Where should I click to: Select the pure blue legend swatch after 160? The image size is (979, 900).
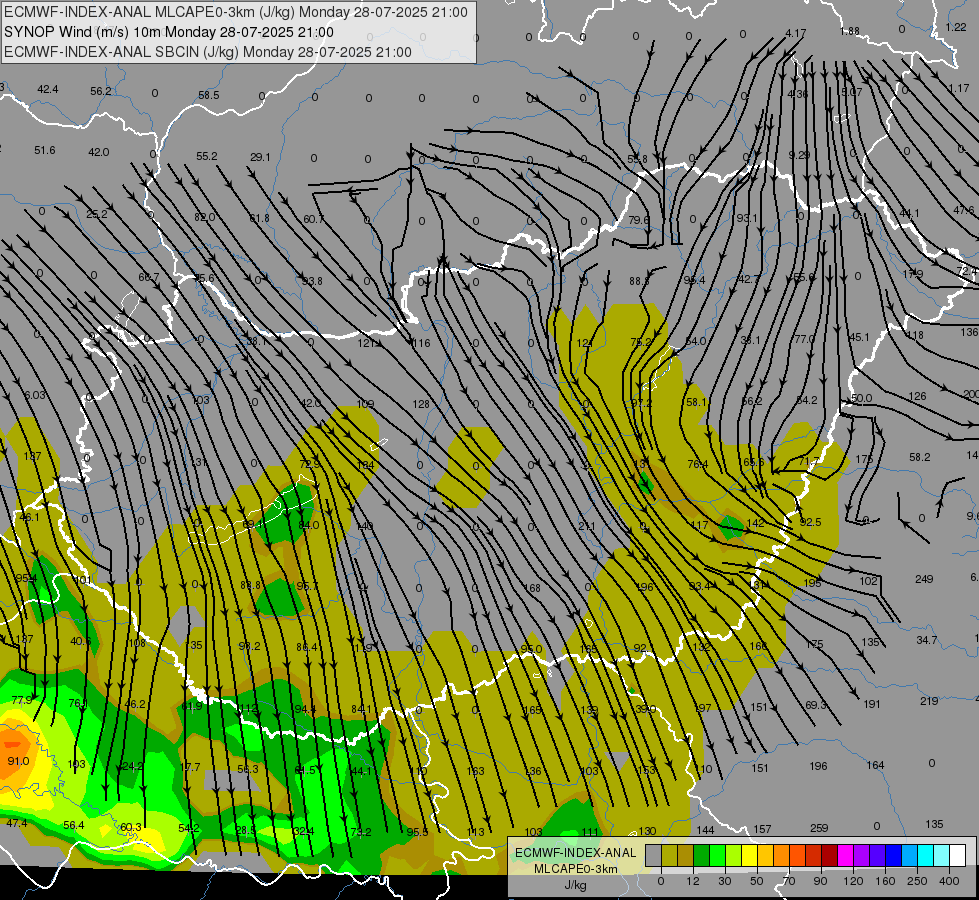tap(893, 855)
